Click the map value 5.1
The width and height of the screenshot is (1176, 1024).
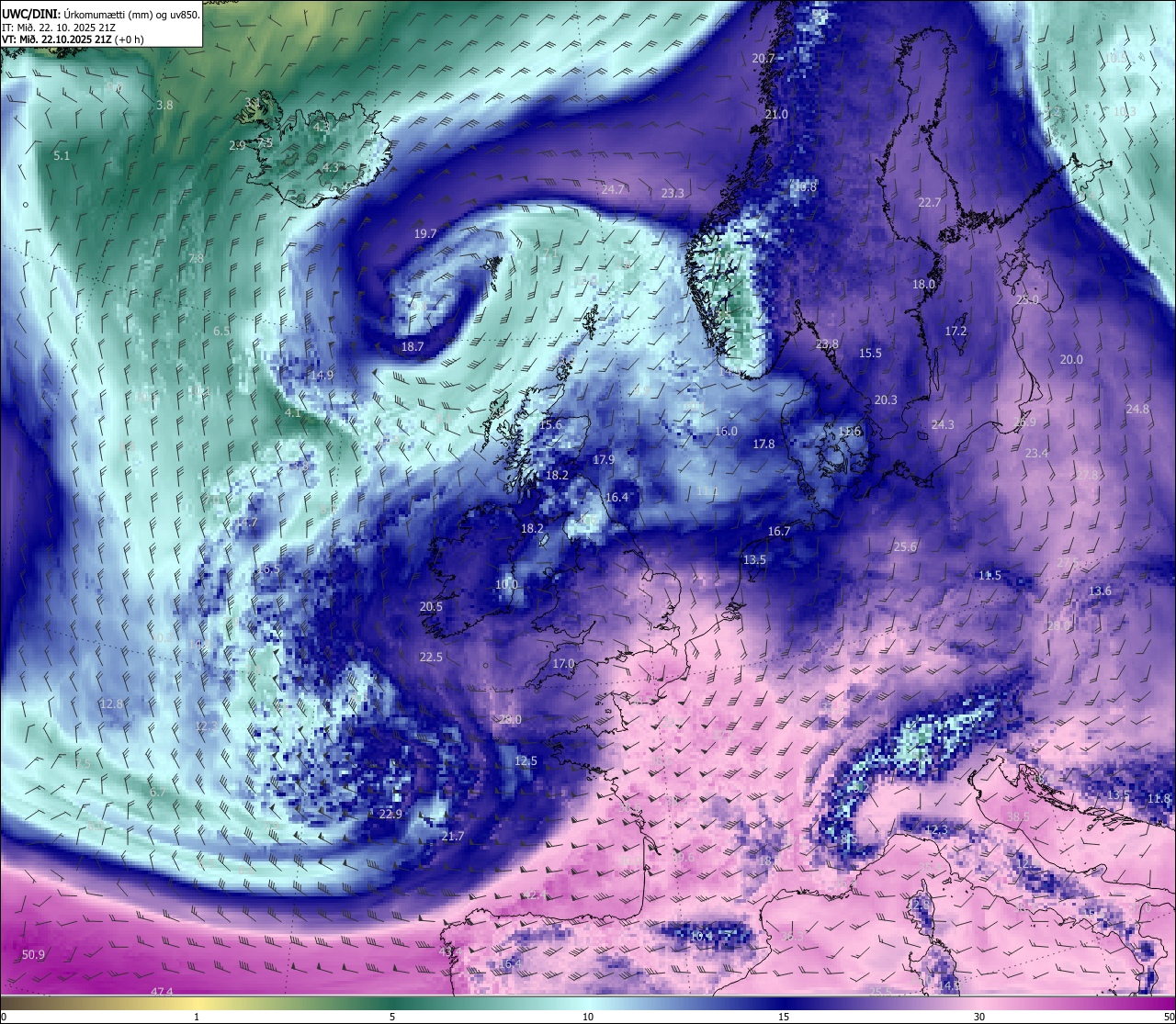click(62, 156)
